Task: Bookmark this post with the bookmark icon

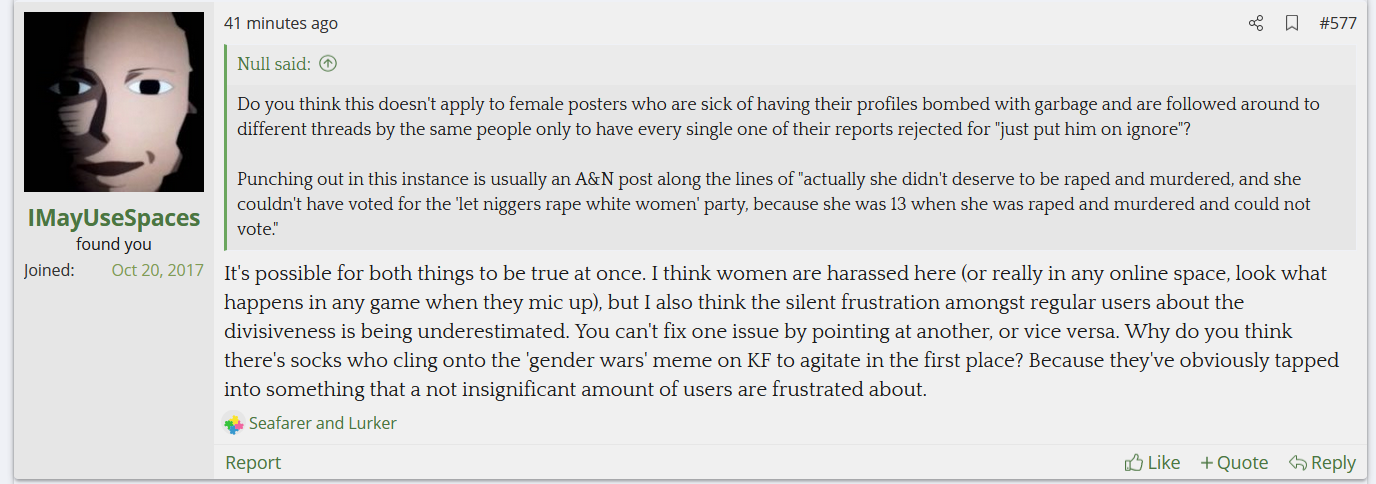Action: 1292,23
